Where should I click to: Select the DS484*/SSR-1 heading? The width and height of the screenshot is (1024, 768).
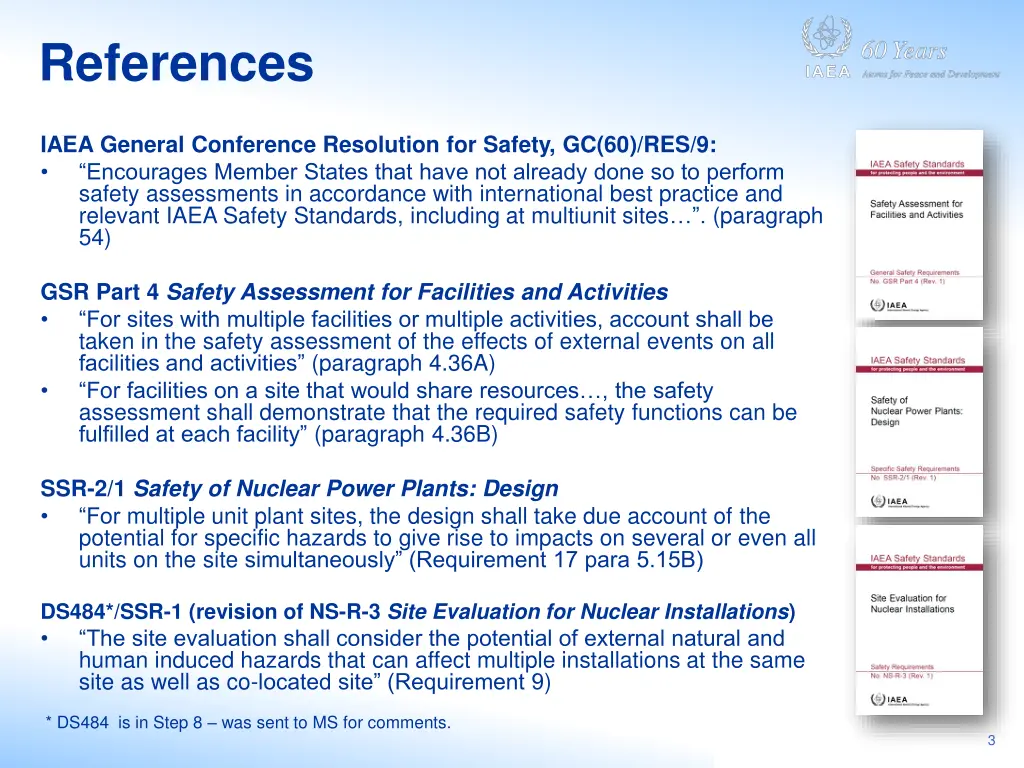(x=418, y=611)
